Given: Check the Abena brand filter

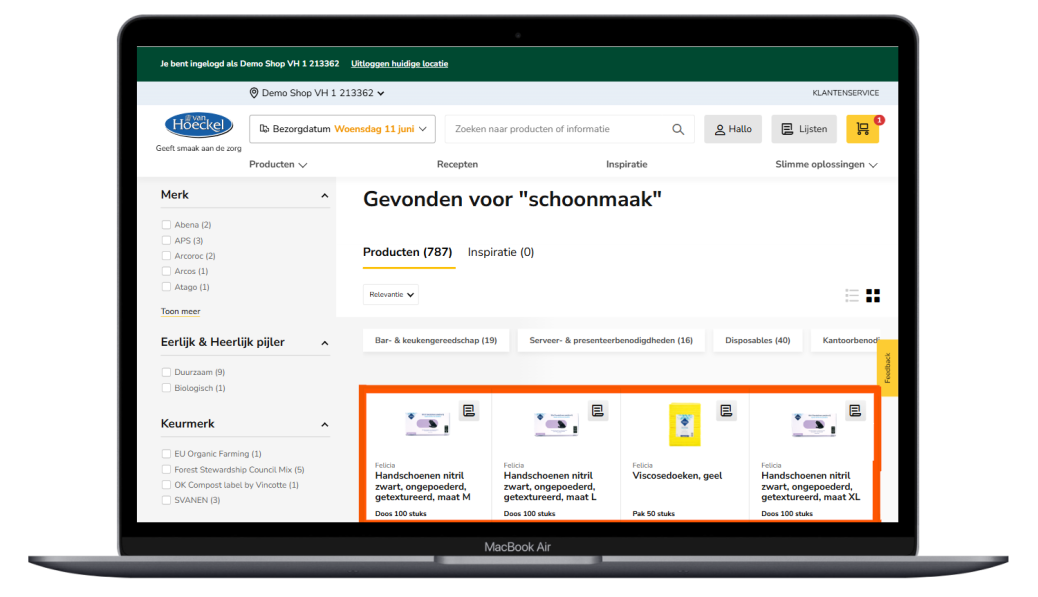Looking at the screenshot, I should pos(167,225).
